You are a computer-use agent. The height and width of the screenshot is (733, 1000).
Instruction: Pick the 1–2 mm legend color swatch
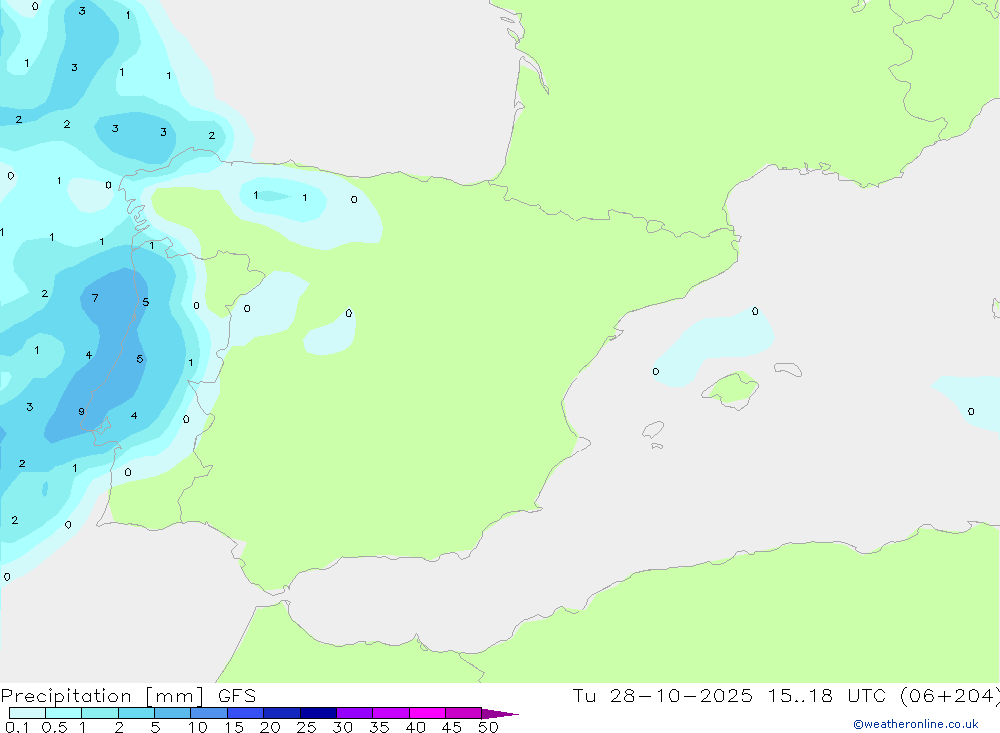point(99,713)
